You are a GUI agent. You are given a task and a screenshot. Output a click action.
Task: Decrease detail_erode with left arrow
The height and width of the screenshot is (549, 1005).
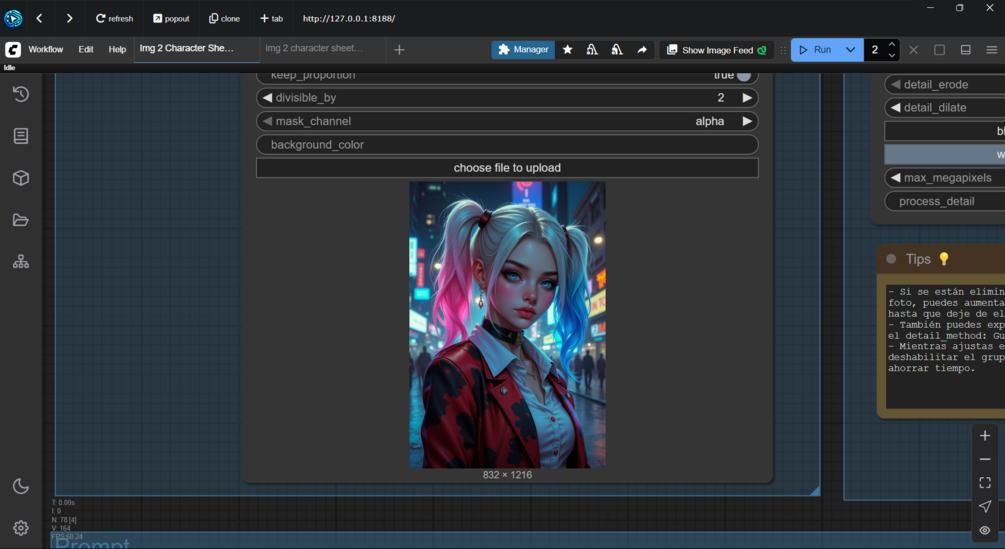(x=895, y=85)
